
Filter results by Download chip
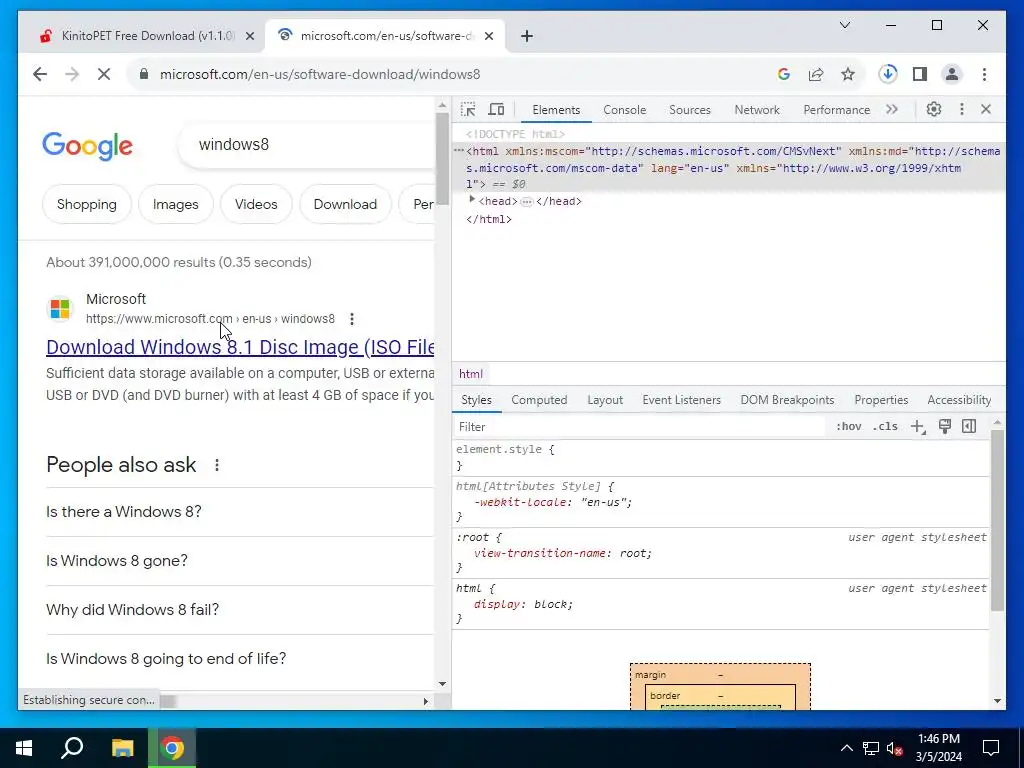[345, 204]
